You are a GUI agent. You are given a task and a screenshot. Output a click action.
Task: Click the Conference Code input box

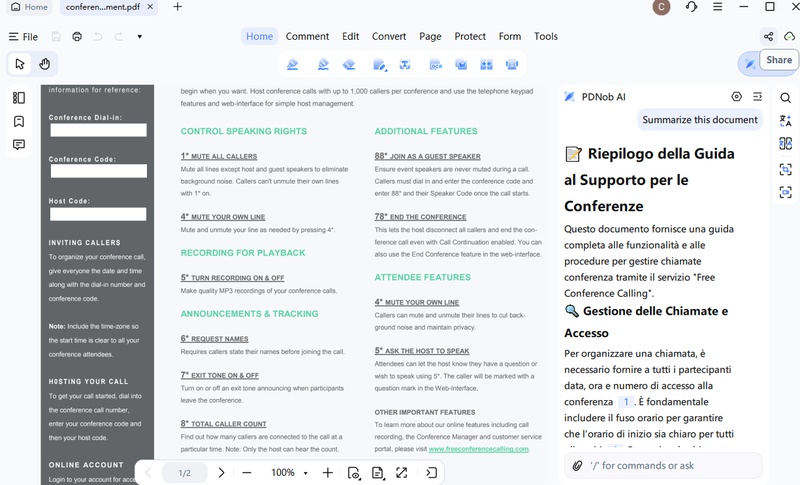[98, 171]
